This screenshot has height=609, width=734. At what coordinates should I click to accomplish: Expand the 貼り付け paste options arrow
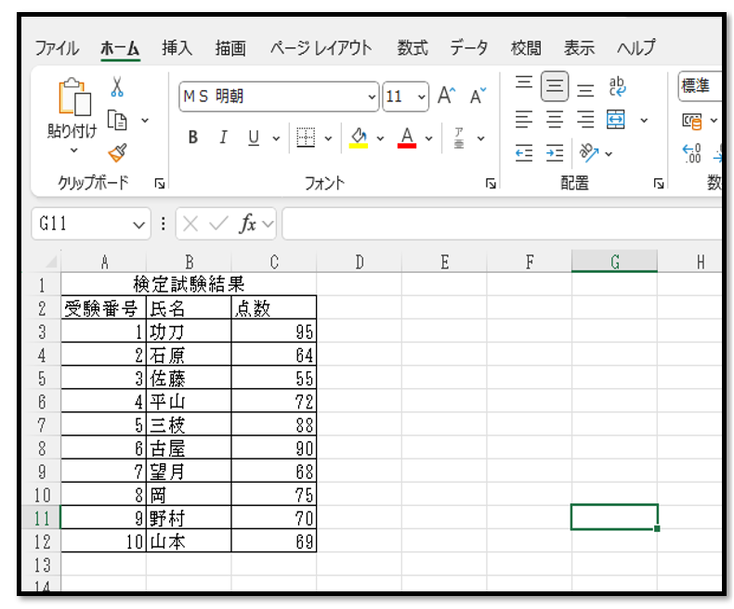pos(74,150)
